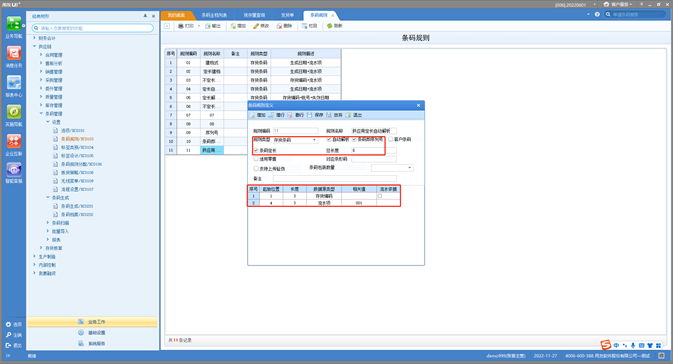
Task: Click the gear 选项 icon in sidebar
Action: 8,324
